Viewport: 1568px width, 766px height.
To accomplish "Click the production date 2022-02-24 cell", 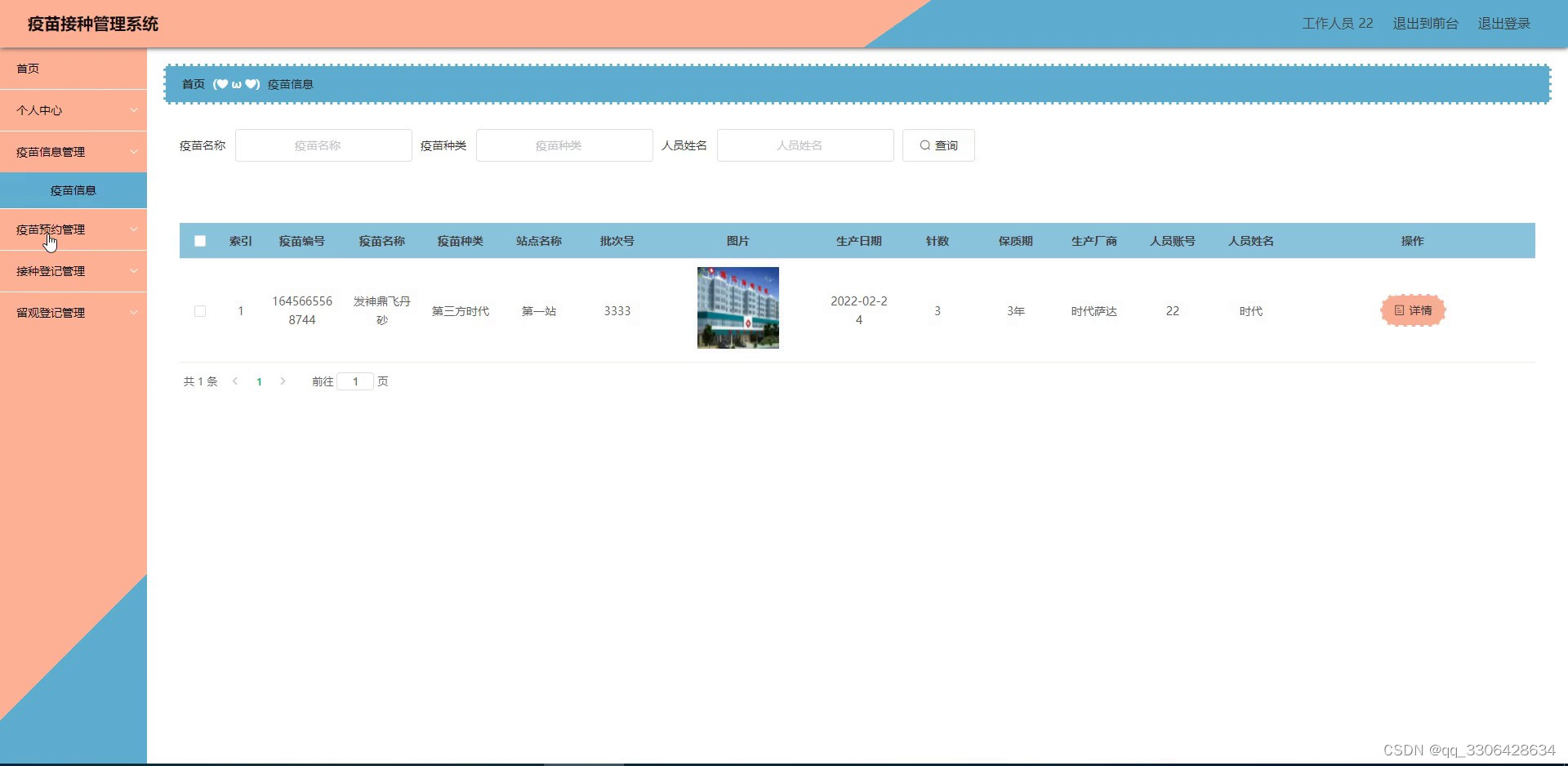I will tap(859, 310).
